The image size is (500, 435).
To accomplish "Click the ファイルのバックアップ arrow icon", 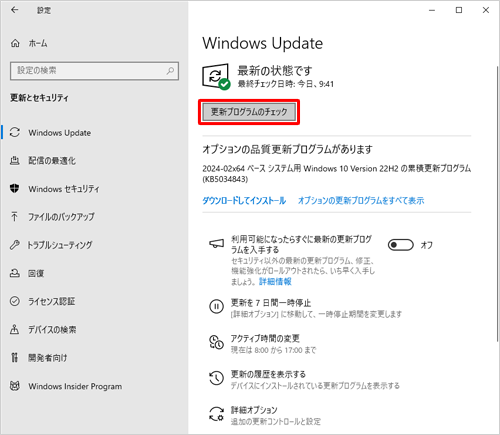I will (14, 217).
